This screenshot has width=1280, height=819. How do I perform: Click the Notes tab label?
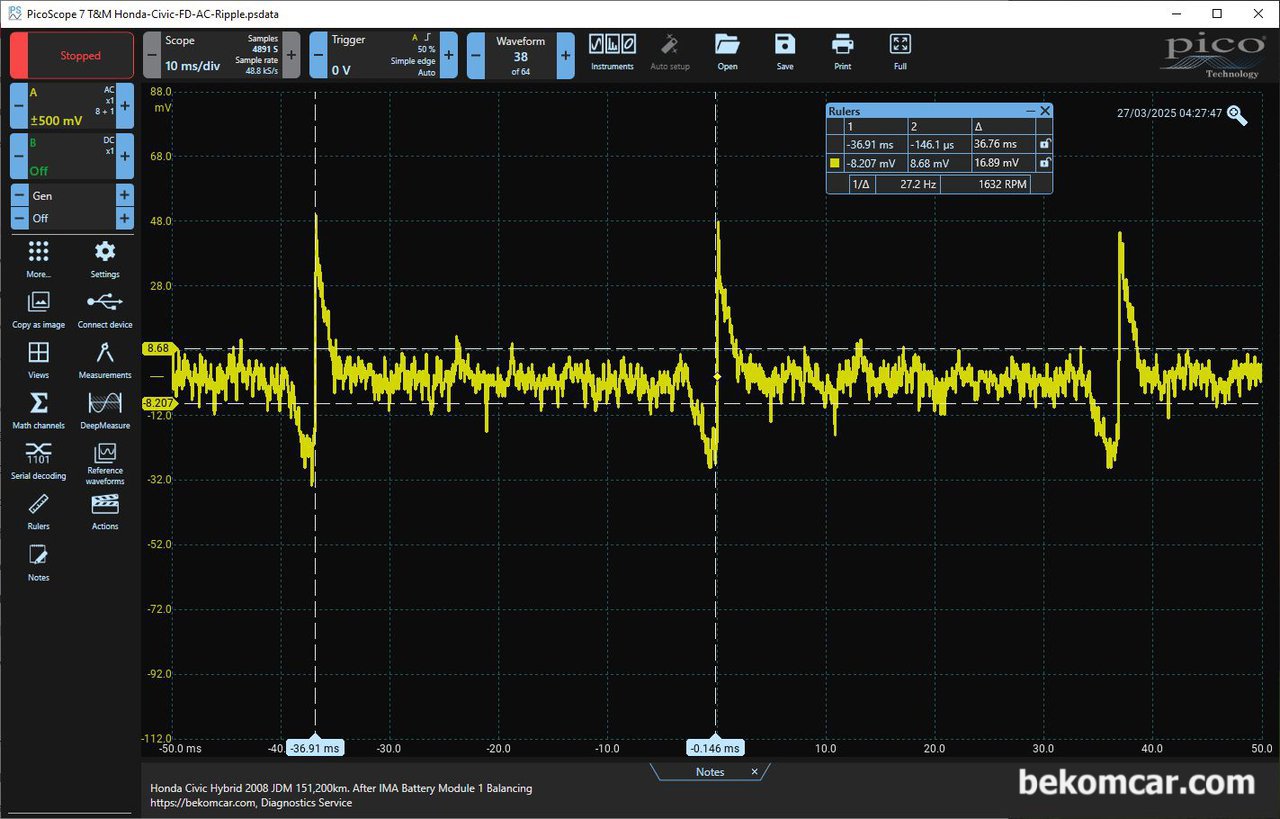(x=710, y=772)
